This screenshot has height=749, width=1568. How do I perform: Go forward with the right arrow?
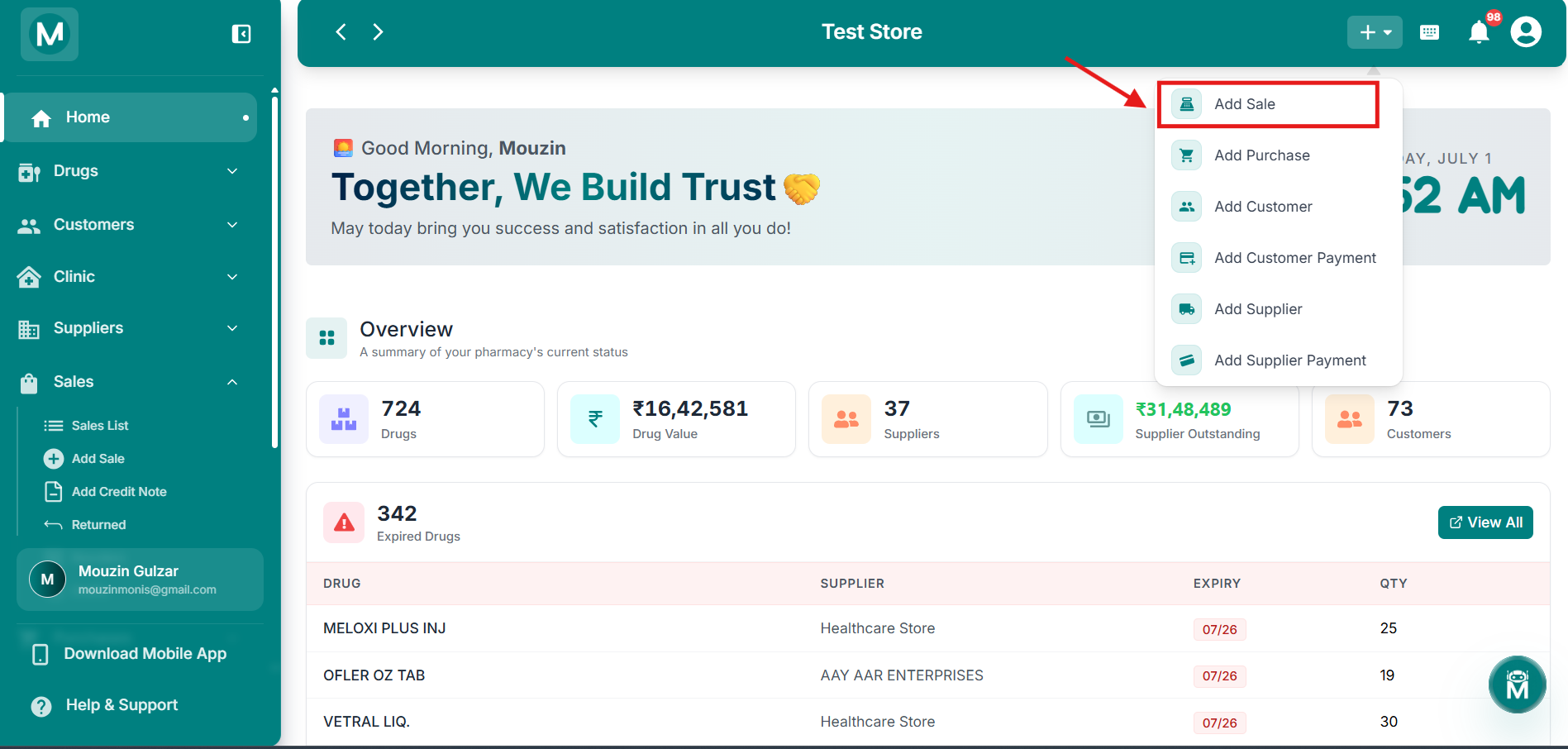point(378,31)
